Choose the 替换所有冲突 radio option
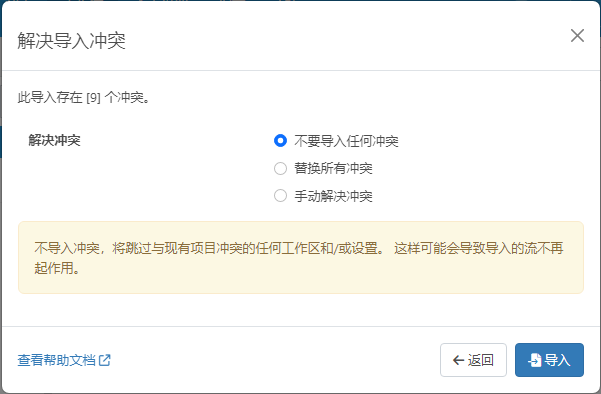The height and width of the screenshot is (394, 601). (x=280, y=168)
